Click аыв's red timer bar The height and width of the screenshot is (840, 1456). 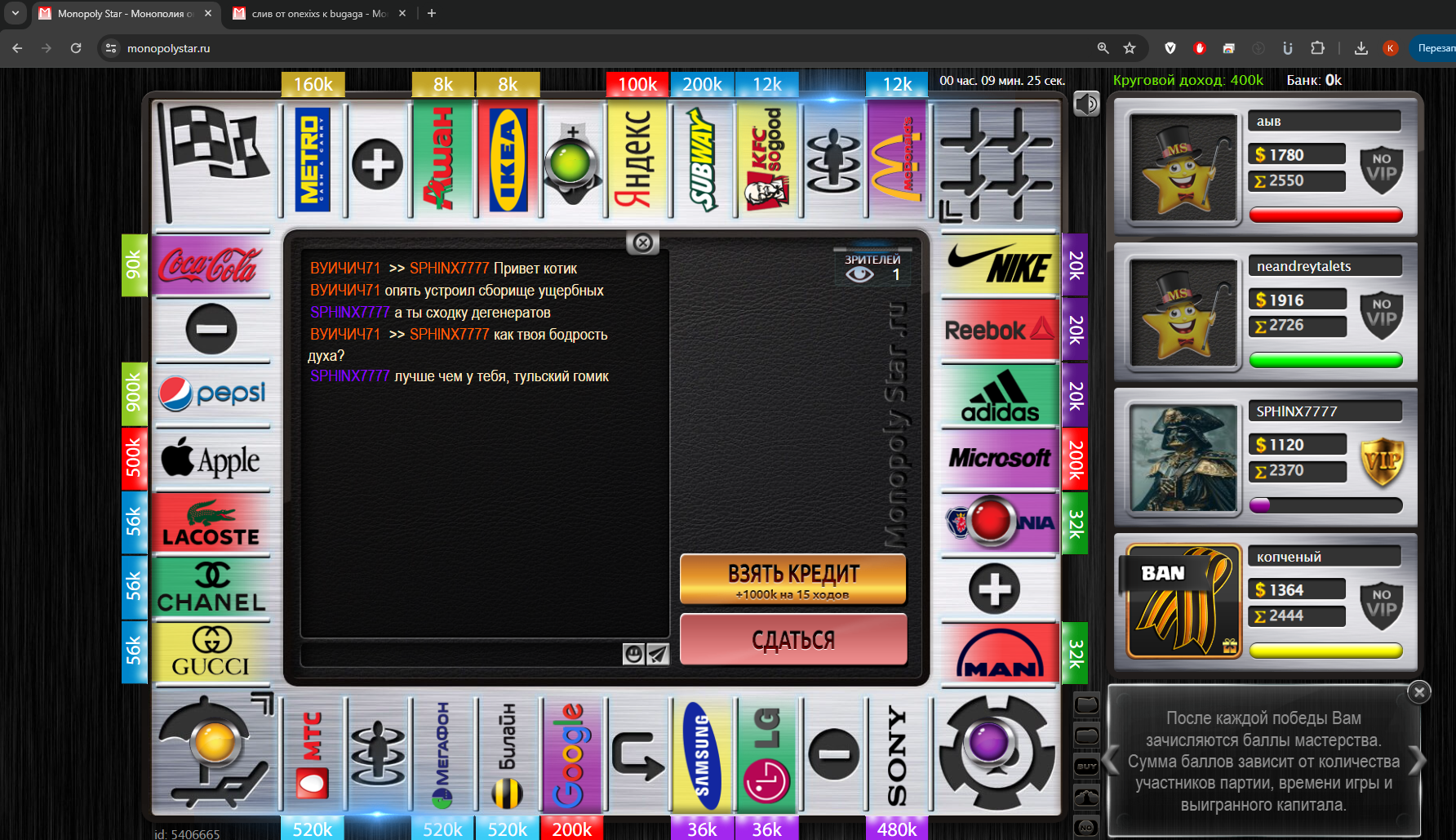[1325, 215]
